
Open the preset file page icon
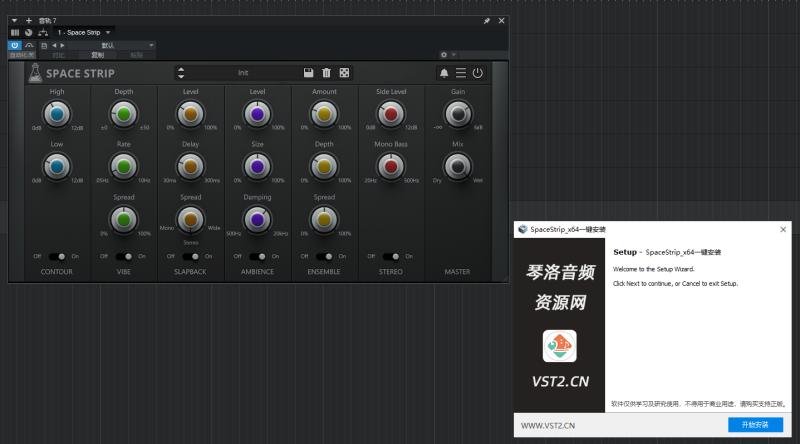coord(44,45)
